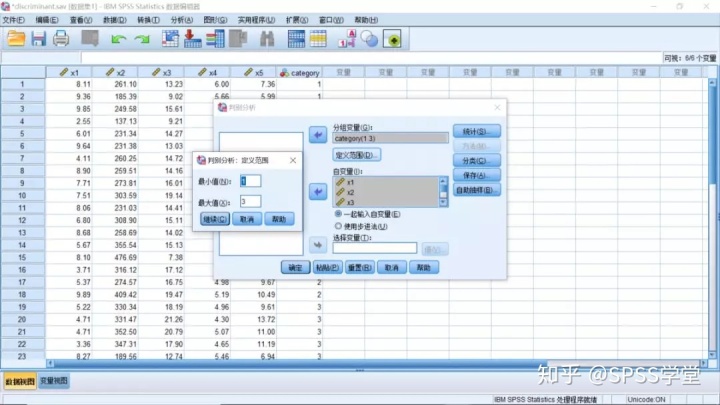
Task: Click cell value 261.10 in x2 column
Action: click(115, 84)
